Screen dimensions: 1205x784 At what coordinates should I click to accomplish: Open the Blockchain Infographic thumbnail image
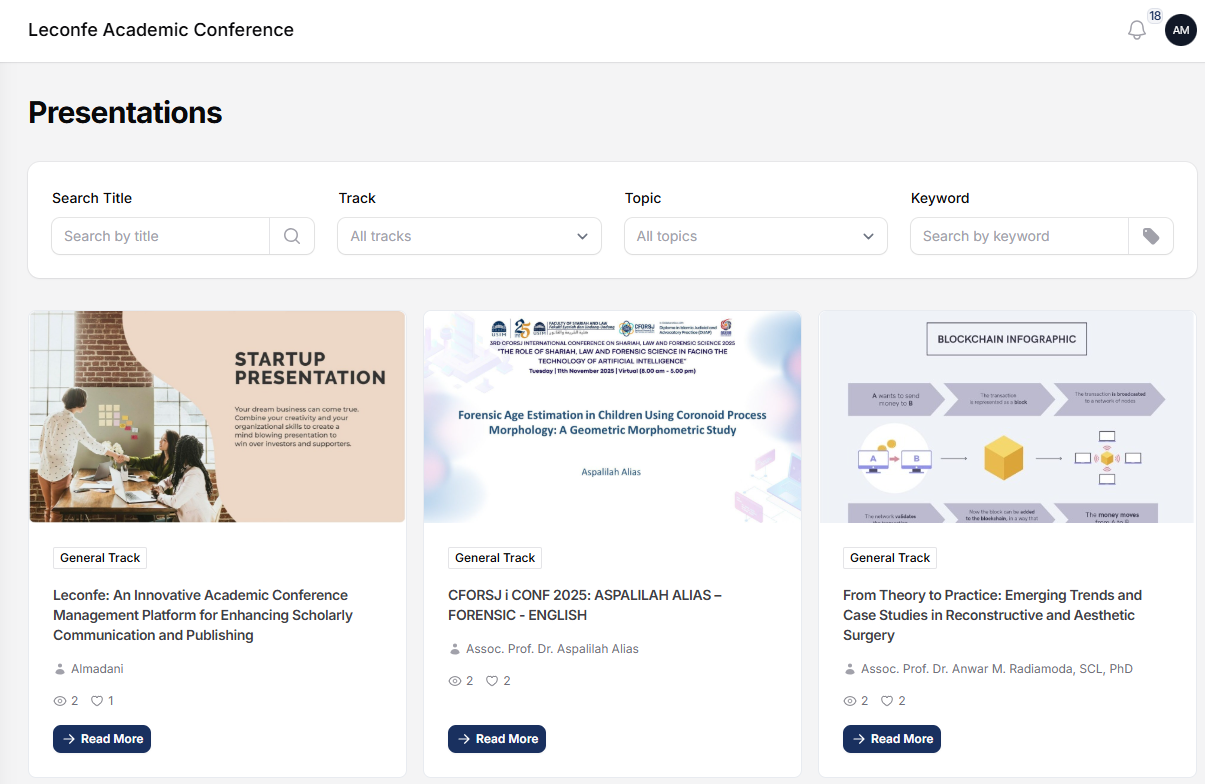(1006, 416)
